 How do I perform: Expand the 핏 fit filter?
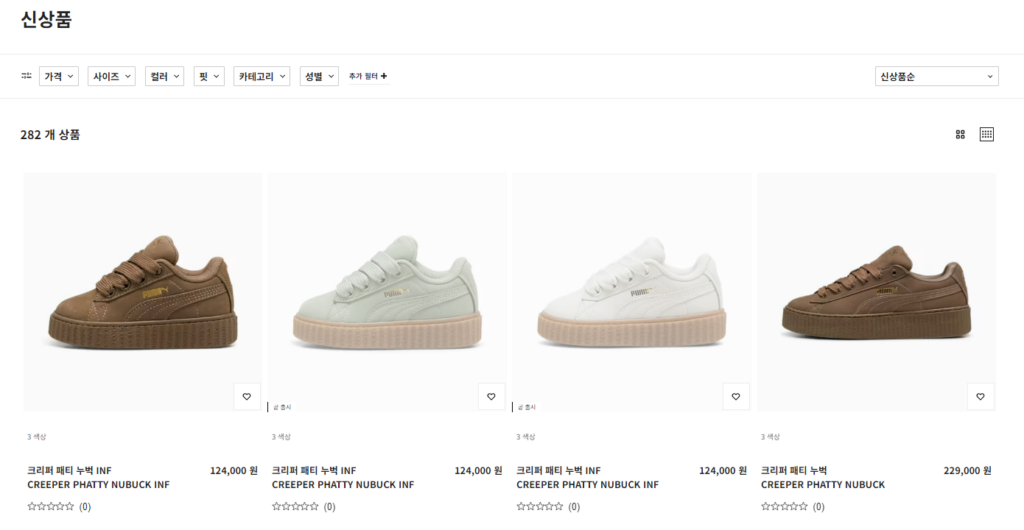click(209, 76)
